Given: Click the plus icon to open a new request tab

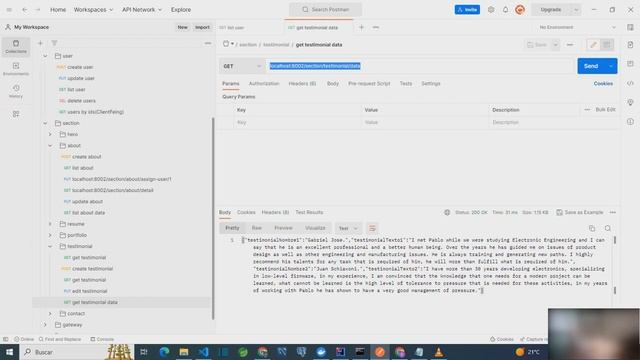Looking at the screenshot, I should coord(361,27).
